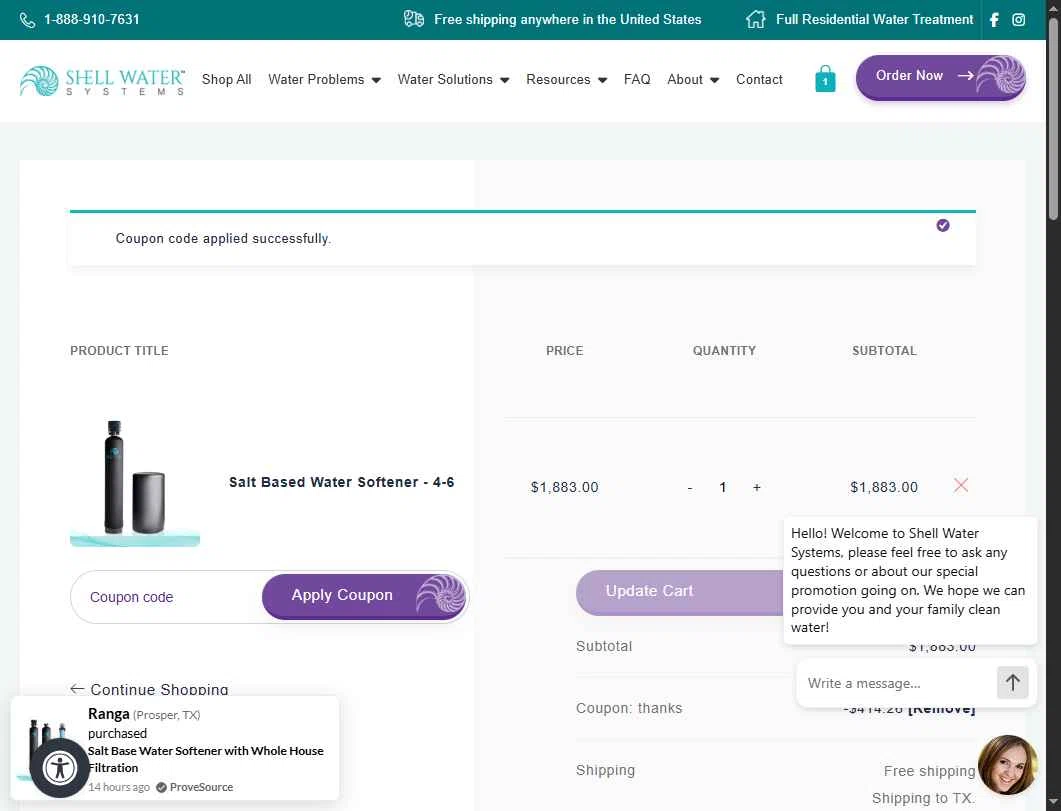Click the Coupon code applied successfully message
This screenshot has width=1061, height=811.
click(223, 239)
